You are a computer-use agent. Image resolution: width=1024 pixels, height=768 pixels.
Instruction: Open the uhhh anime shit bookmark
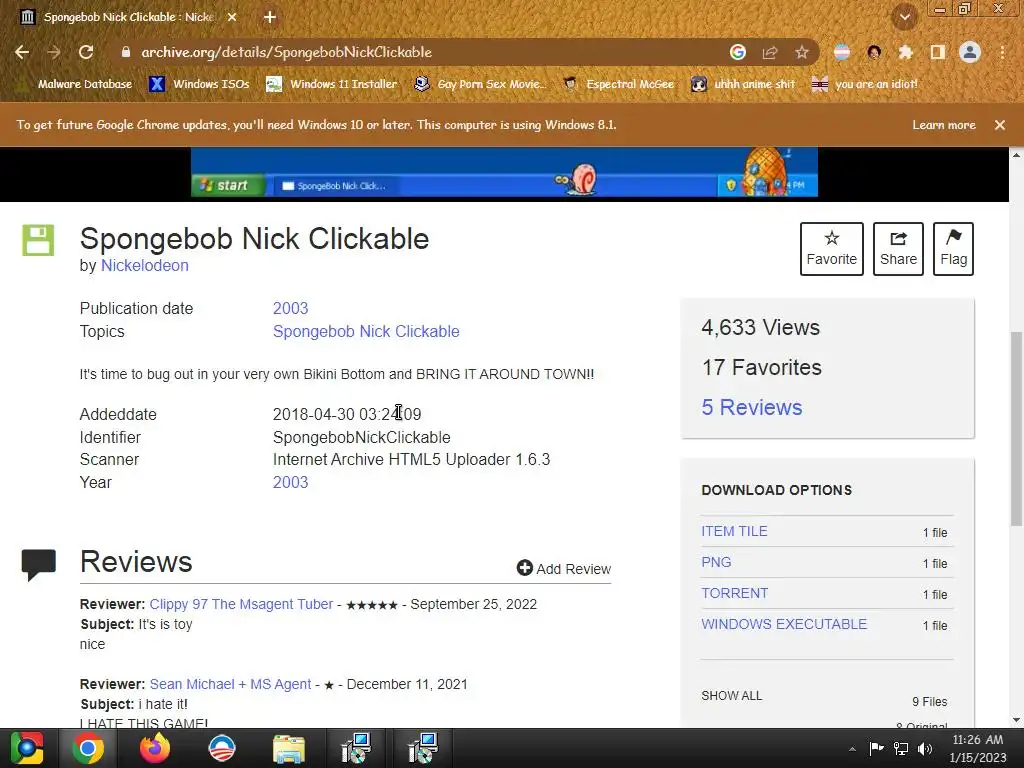tap(743, 84)
